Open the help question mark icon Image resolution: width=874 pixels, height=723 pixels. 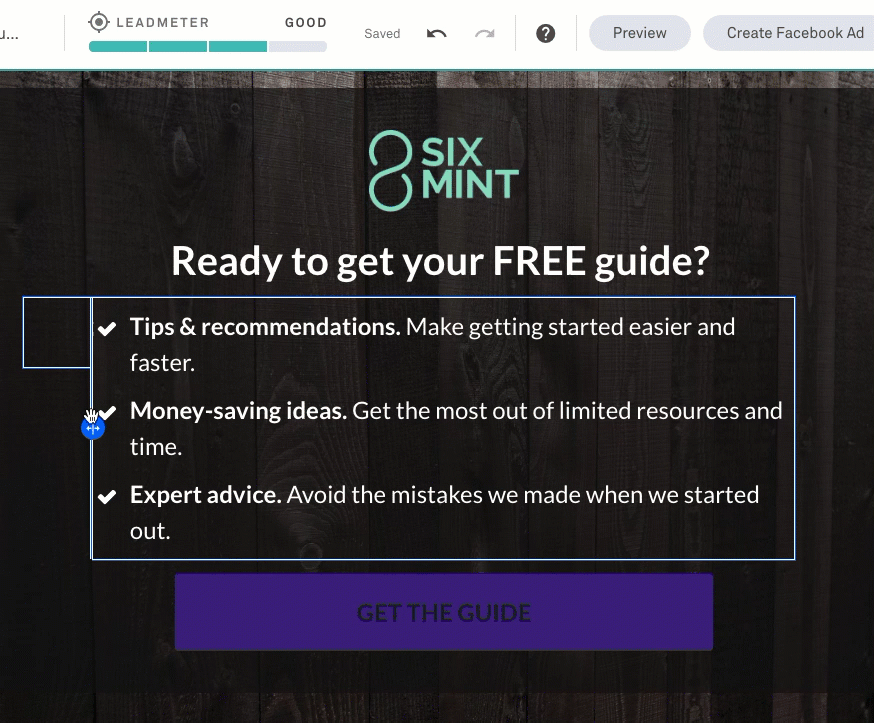tap(546, 33)
